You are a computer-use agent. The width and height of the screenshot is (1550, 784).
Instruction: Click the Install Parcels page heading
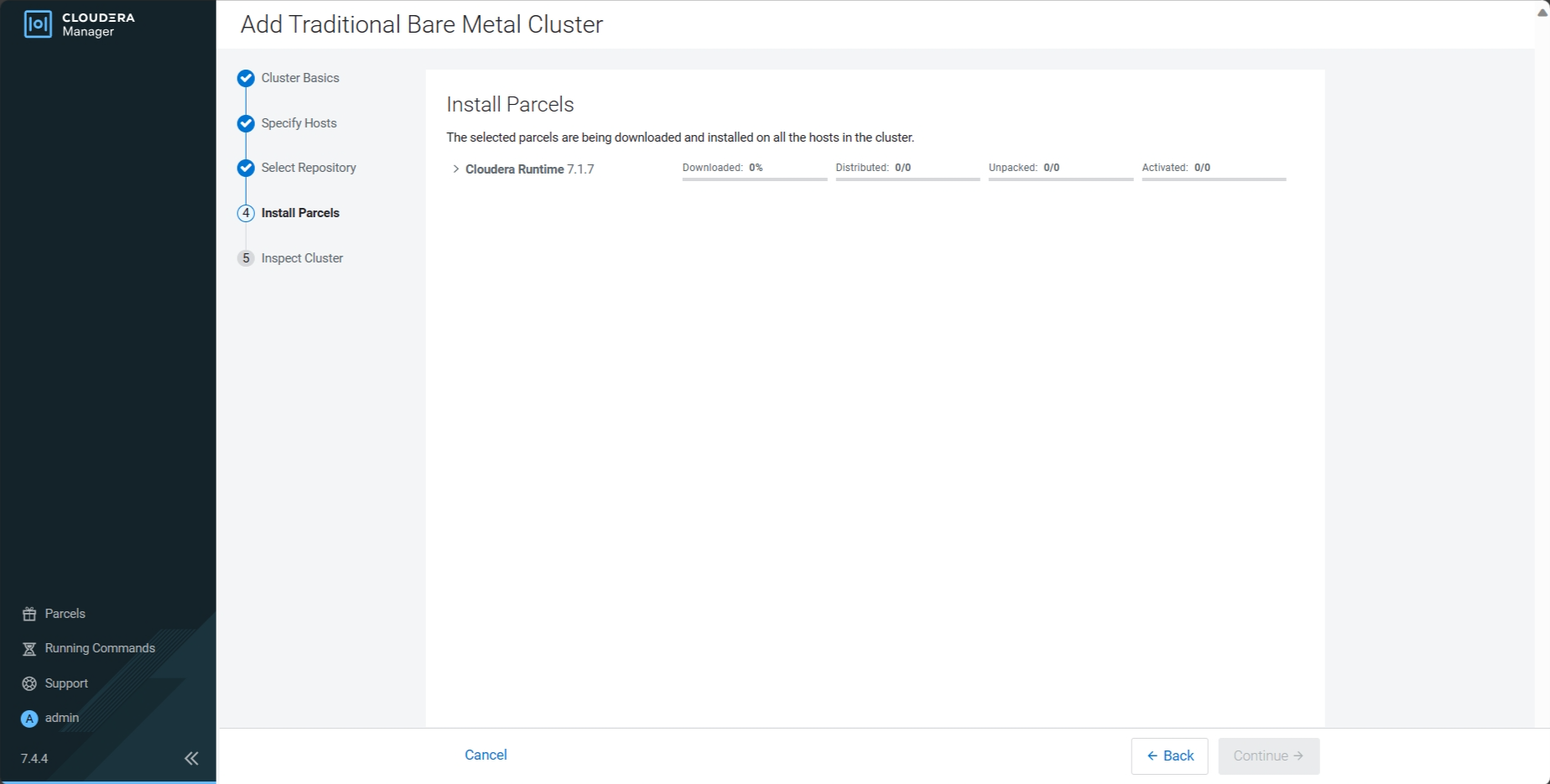pos(510,105)
